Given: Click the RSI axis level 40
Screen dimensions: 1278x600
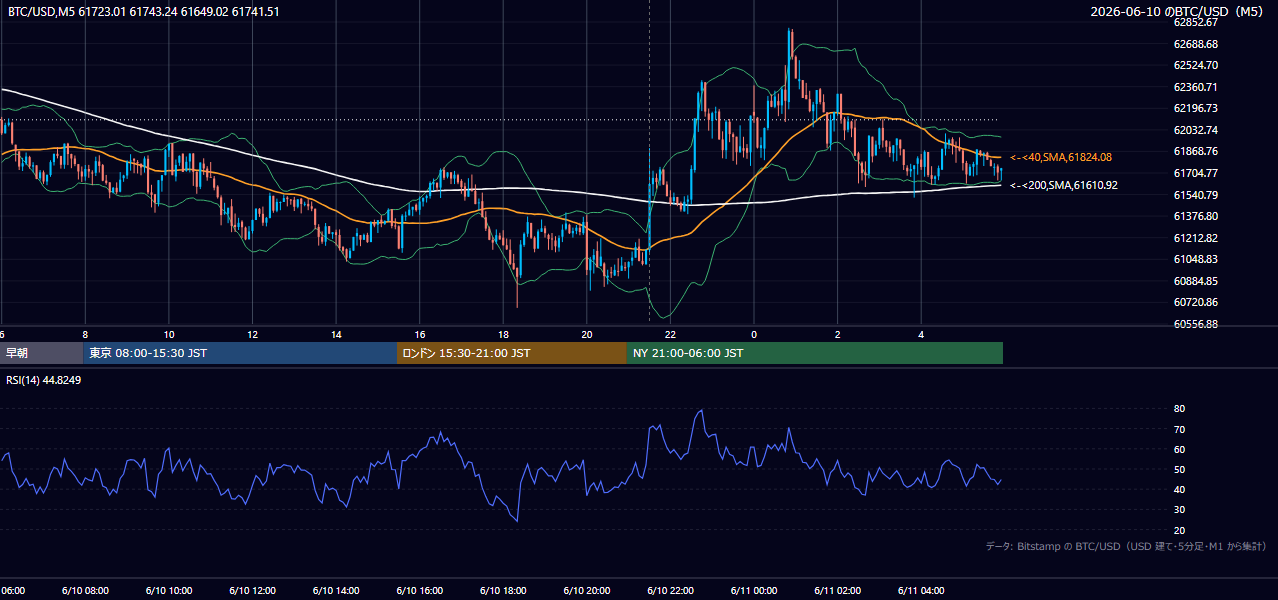Looking at the screenshot, I should click(x=1179, y=490).
